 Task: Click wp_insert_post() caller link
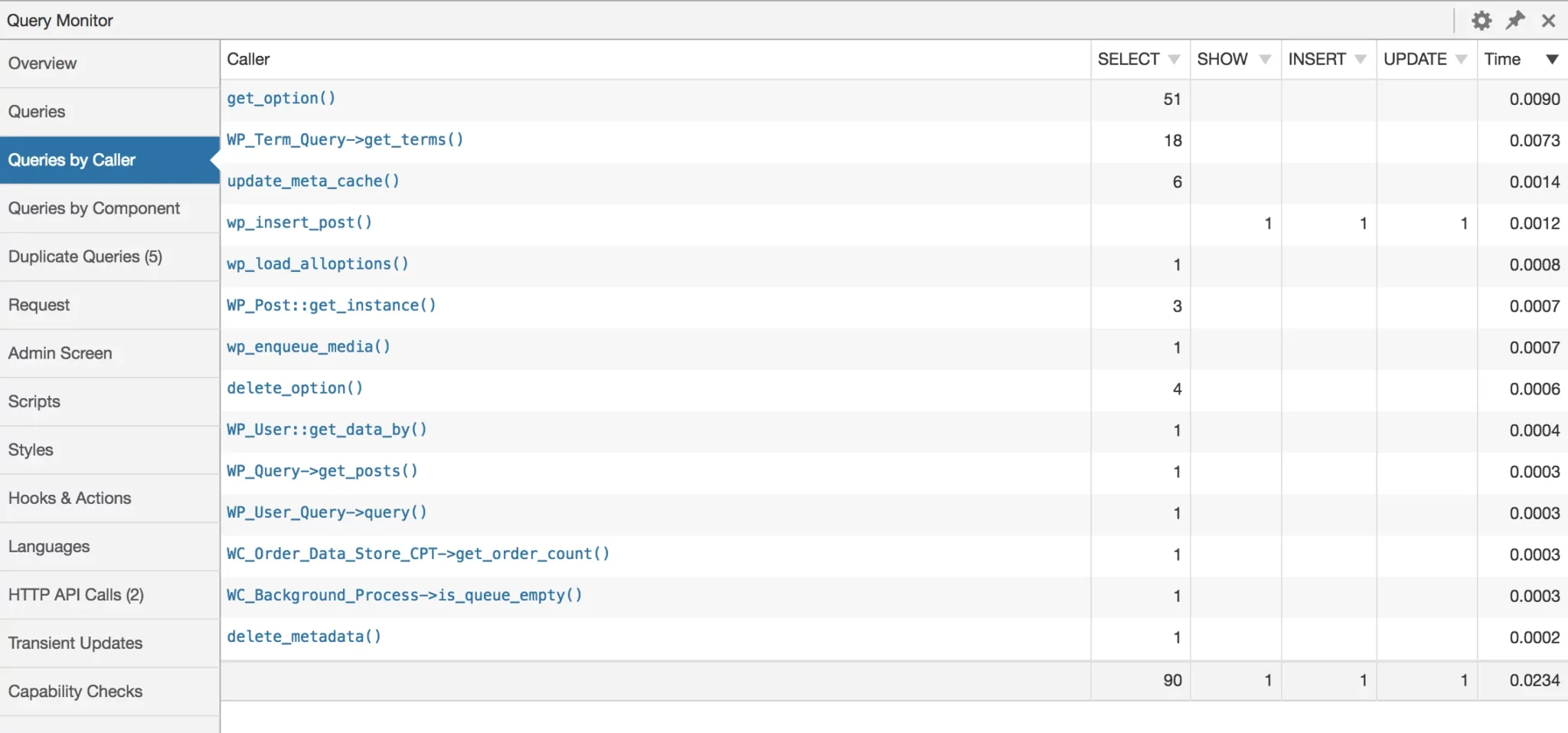[x=299, y=223]
